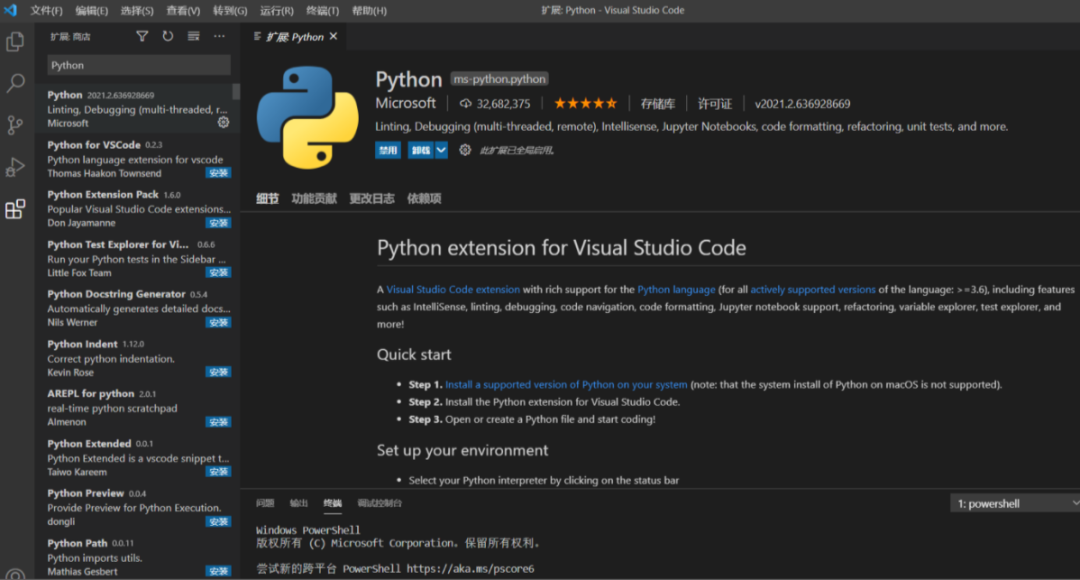Screen dimensions: 1080x580
Task: Open the Visual Studio Code extension link
Action: (453, 289)
